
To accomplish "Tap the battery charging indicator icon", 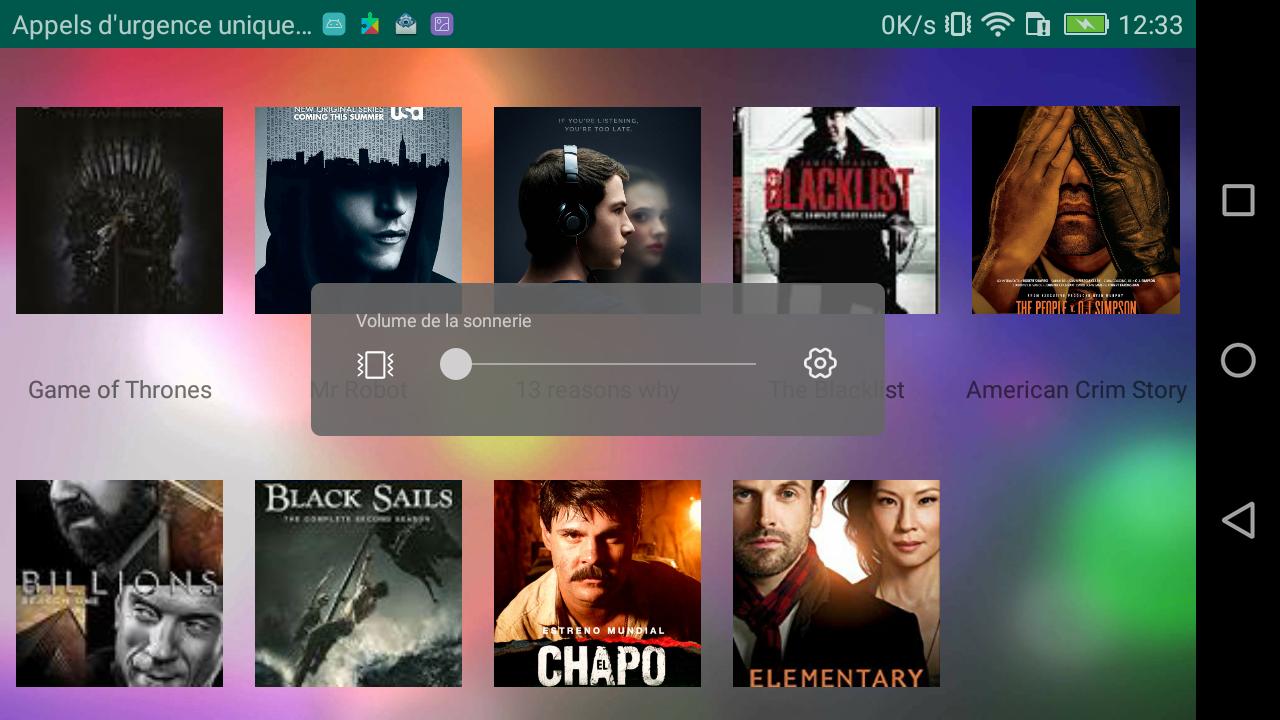I will (x=1084, y=25).
